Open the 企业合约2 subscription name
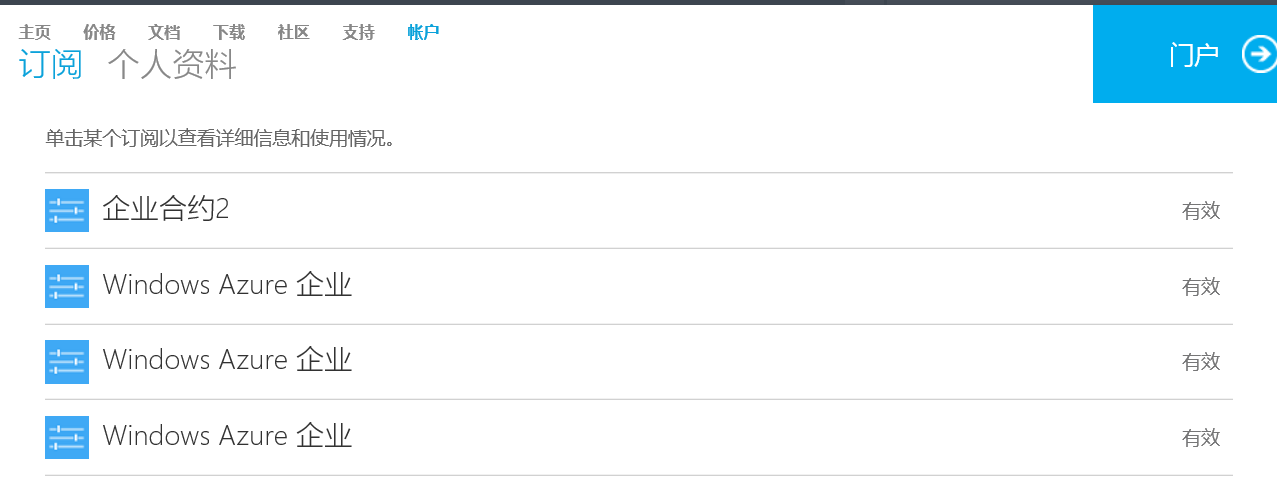This screenshot has height=480, width=1277. (166, 210)
